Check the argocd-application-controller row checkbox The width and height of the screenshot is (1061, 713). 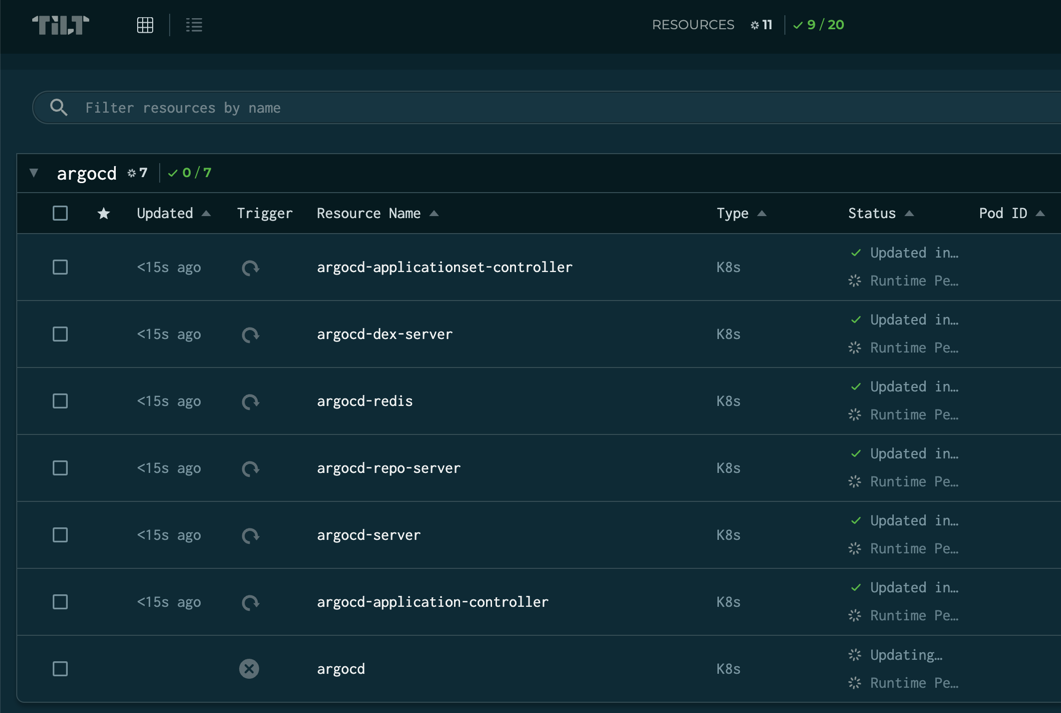click(60, 602)
